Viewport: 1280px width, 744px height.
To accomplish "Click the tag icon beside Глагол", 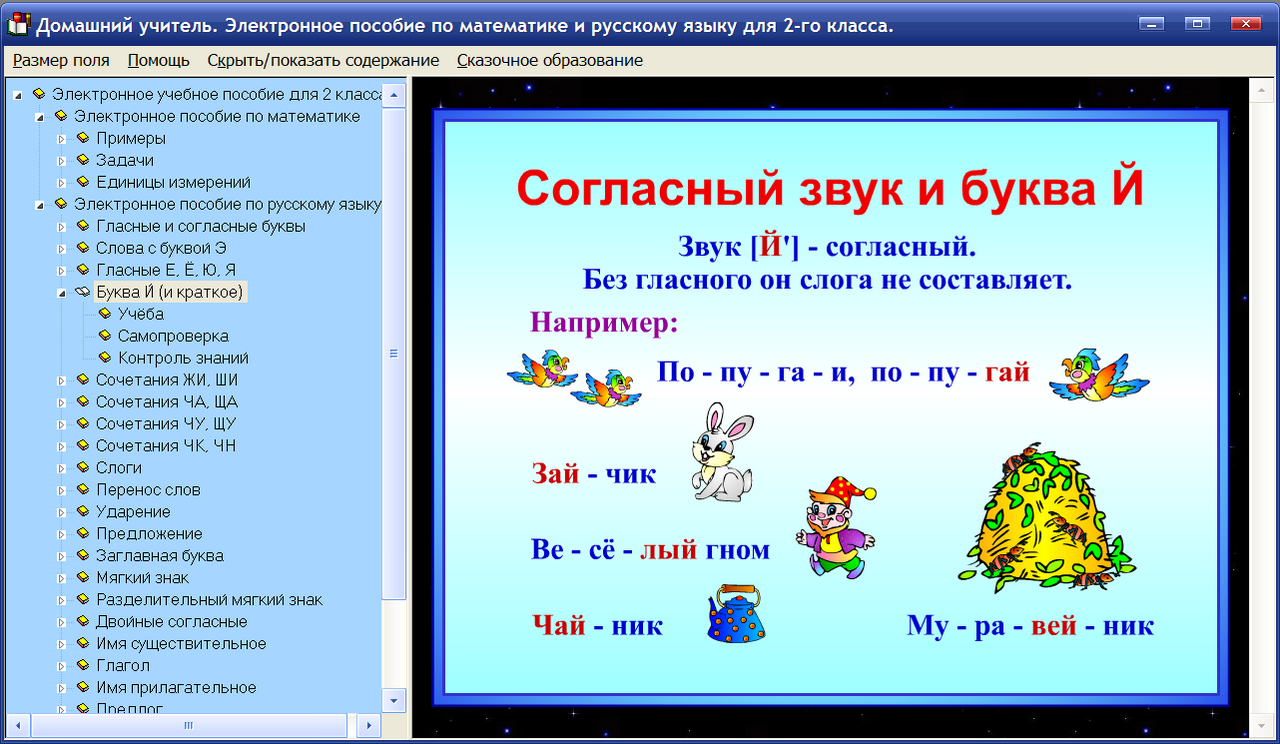I will [x=81, y=665].
